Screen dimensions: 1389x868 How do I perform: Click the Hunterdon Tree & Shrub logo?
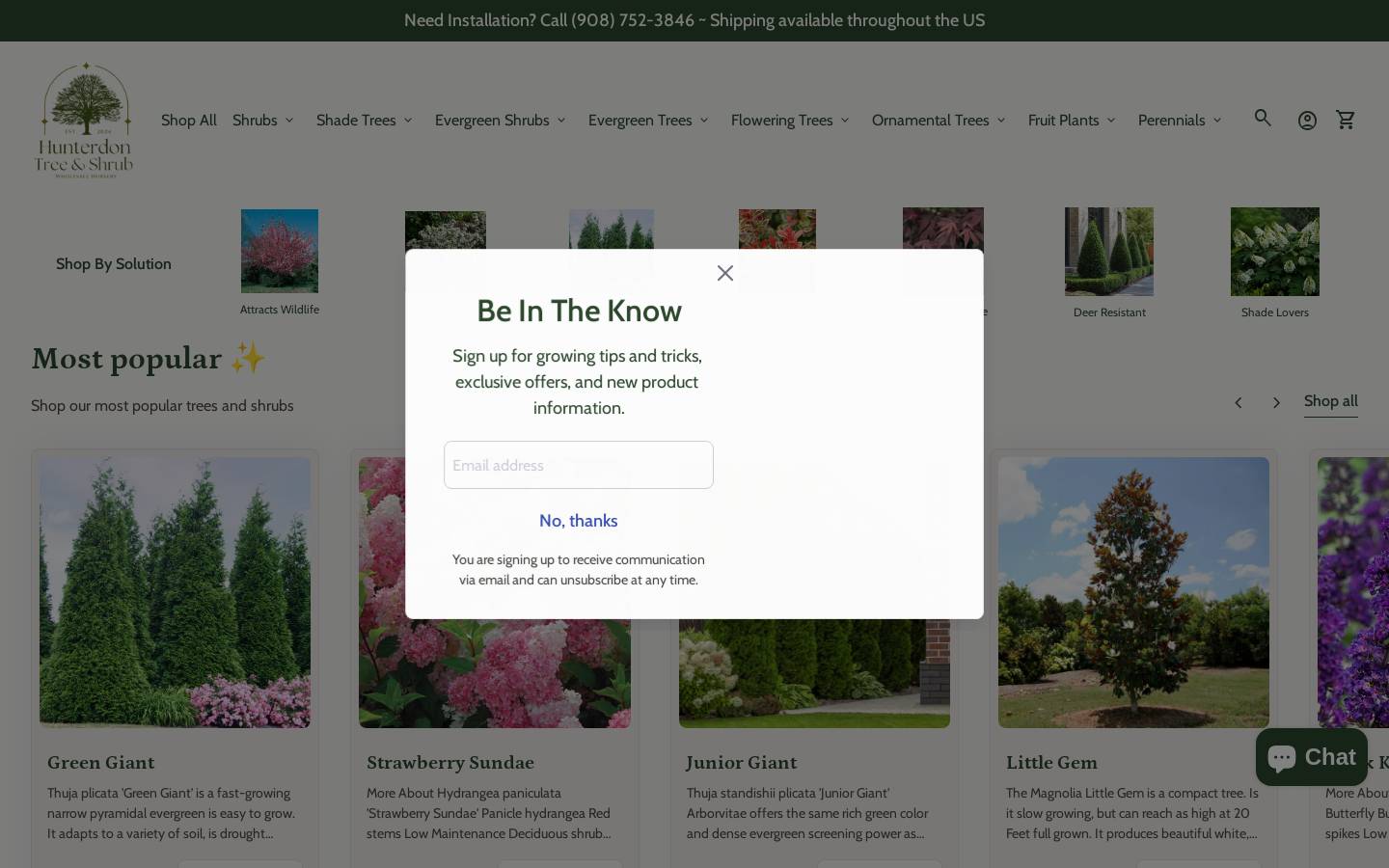tap(84, 120)
